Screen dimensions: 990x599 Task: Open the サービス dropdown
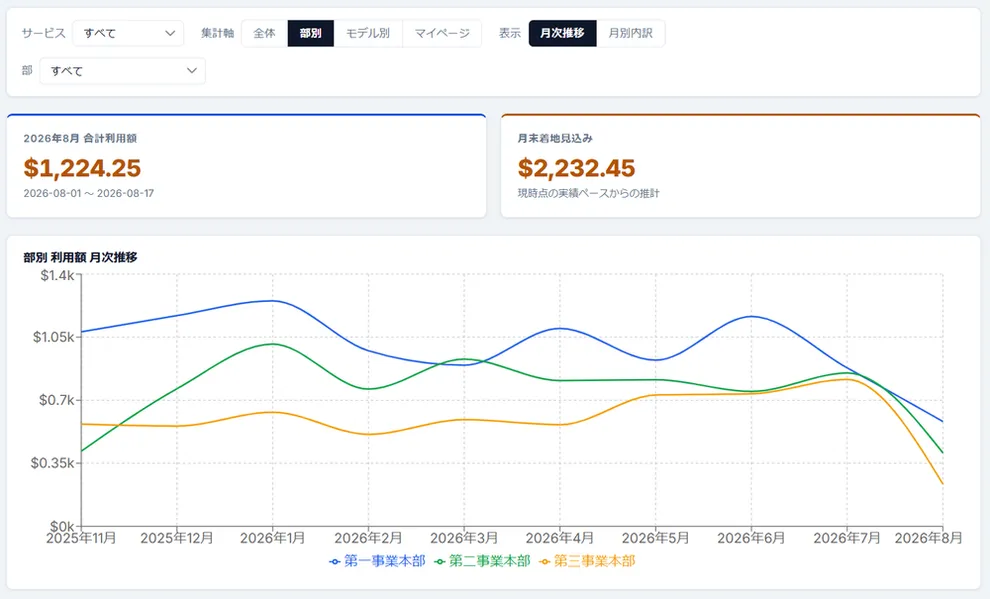pos(128,33)
